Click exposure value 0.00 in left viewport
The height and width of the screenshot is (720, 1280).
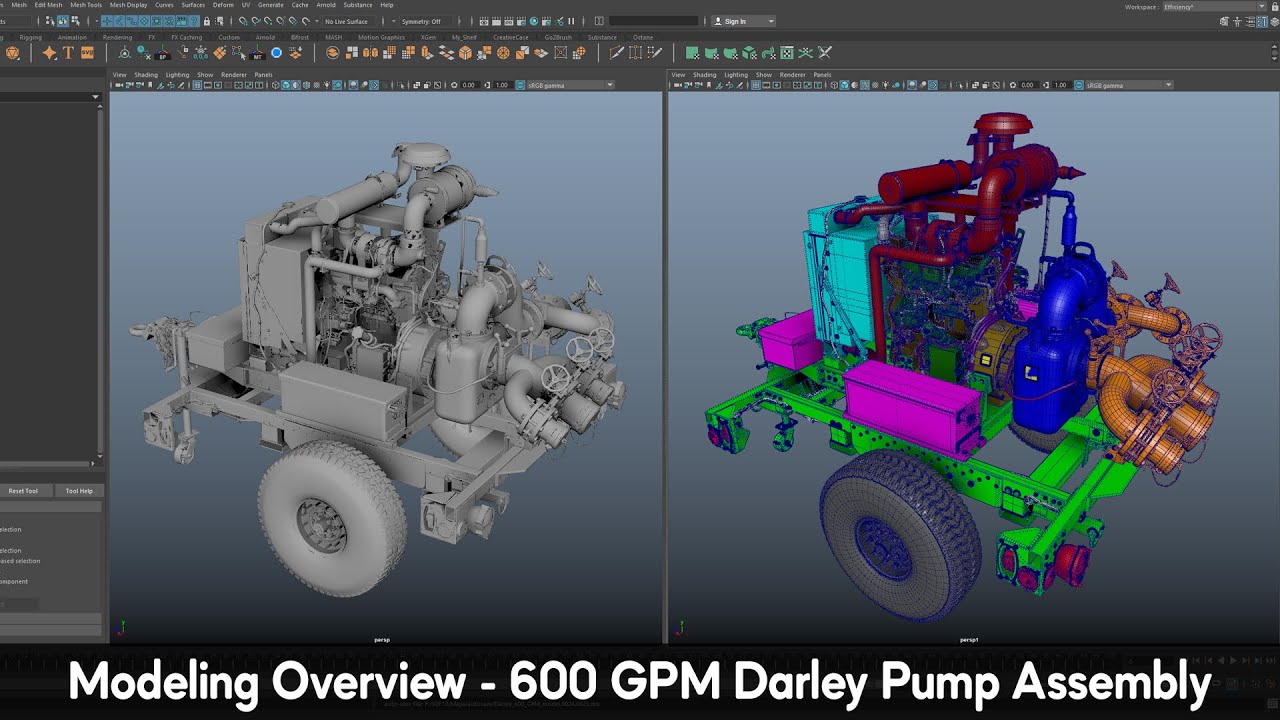click(x=468, y=85)
